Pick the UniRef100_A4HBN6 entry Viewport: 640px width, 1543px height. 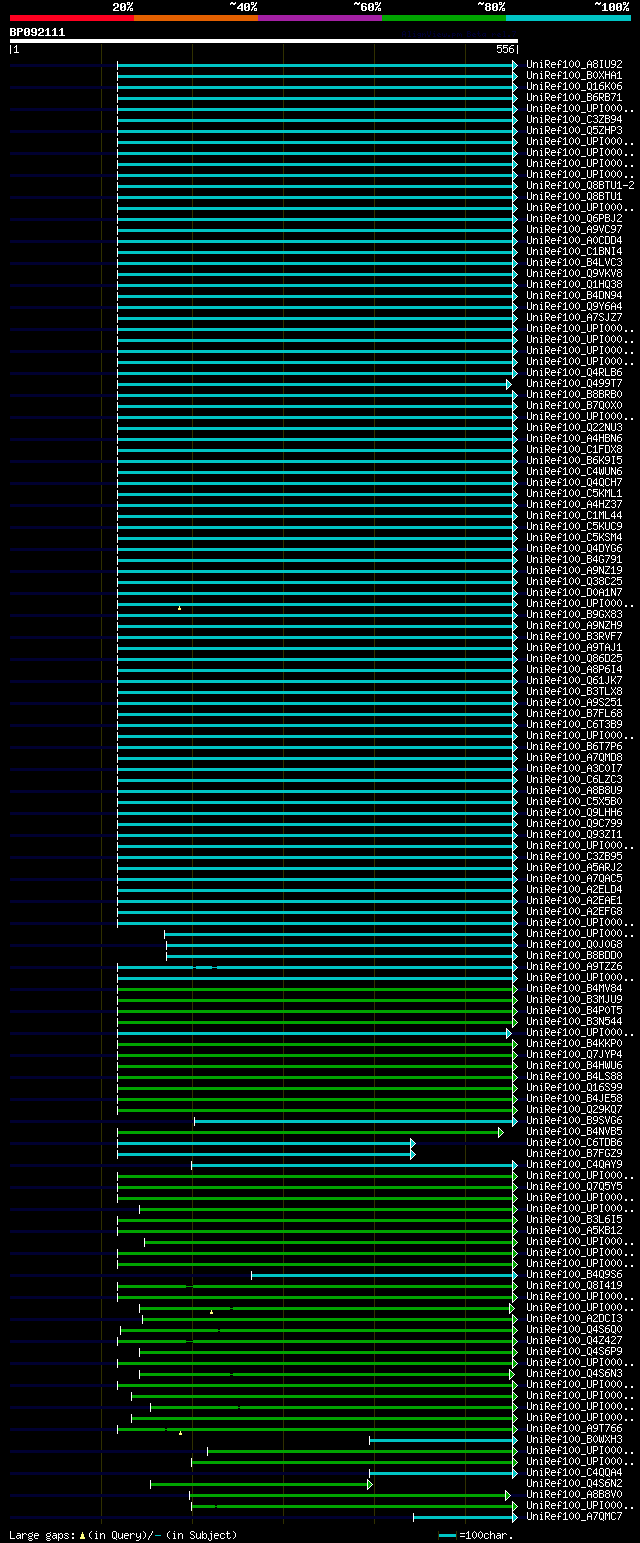574,439
